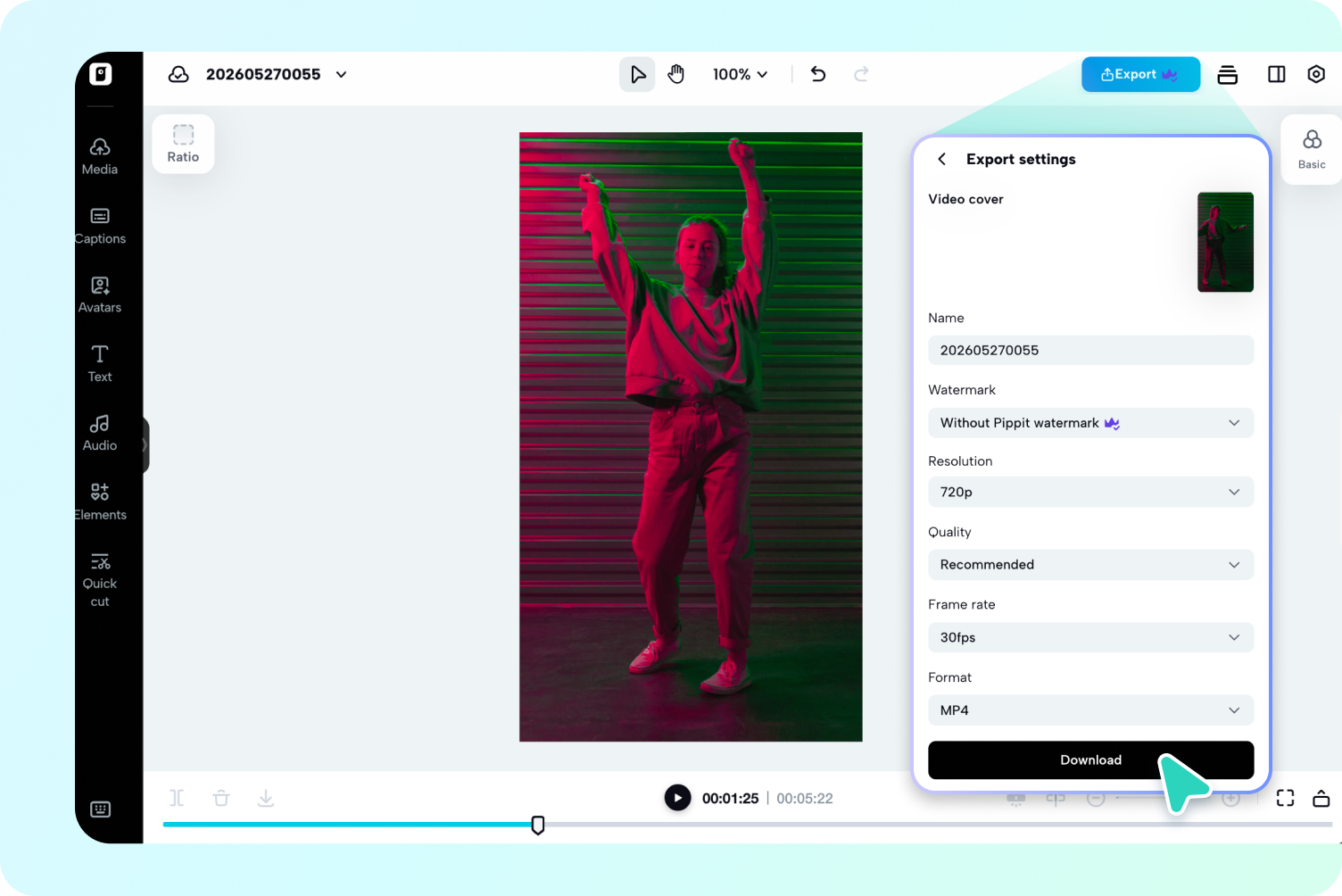Click the timeline collapse icon at bottom right
The width and height of the screenshot is (1342, 896).
pyautogui.click(x=1321, y=798)
